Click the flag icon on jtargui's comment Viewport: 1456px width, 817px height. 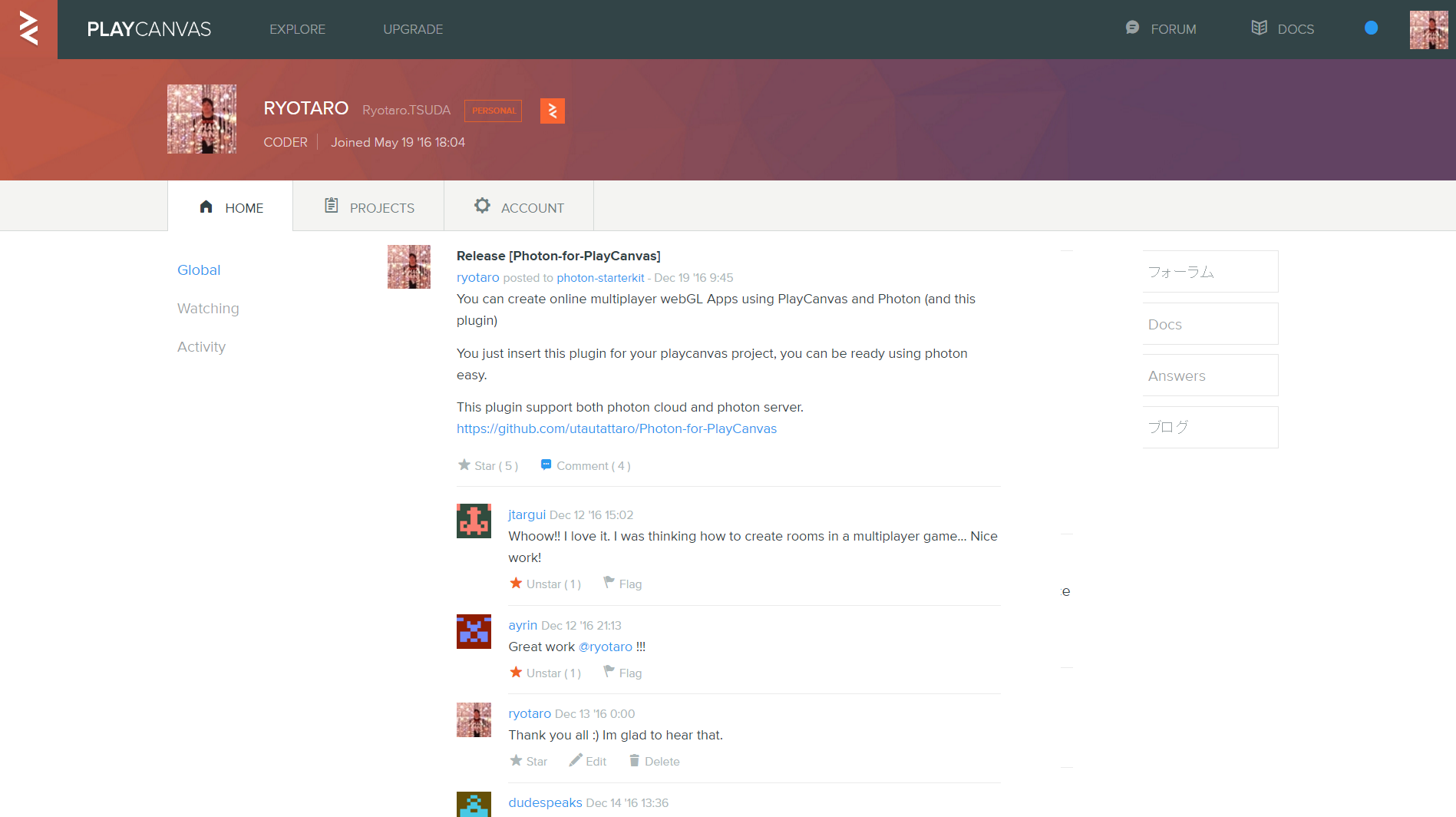[609, 582]
